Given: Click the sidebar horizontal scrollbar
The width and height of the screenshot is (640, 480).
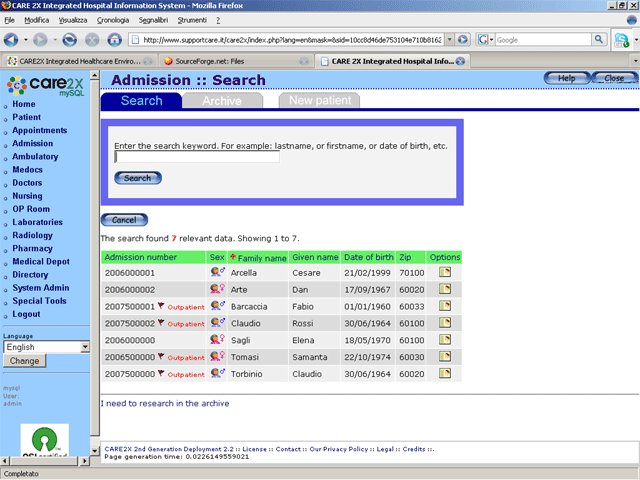Looking at the screenshot, I should (x=44, y=461).
